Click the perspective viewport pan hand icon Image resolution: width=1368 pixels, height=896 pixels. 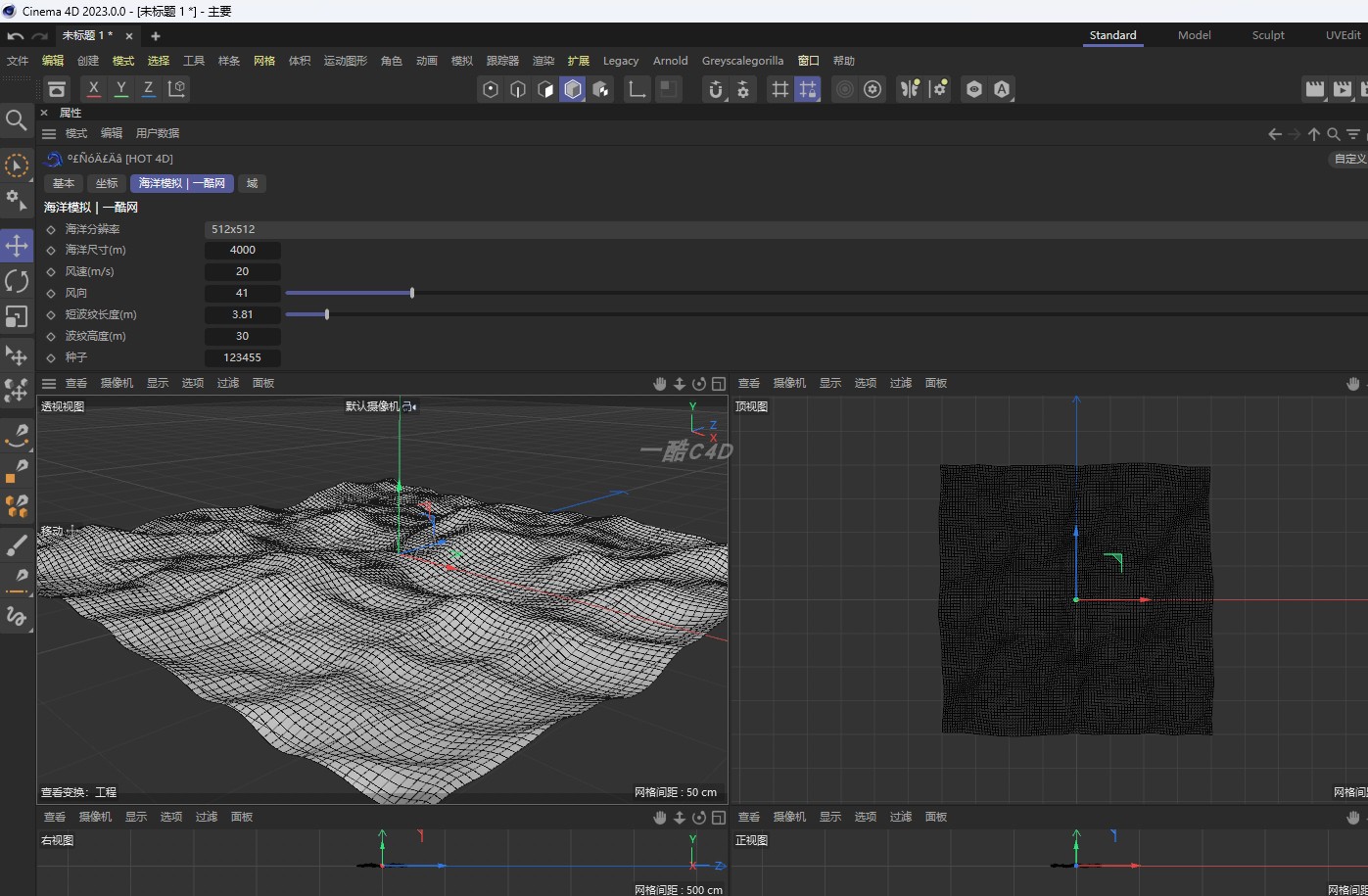click(x=660, y=383)
